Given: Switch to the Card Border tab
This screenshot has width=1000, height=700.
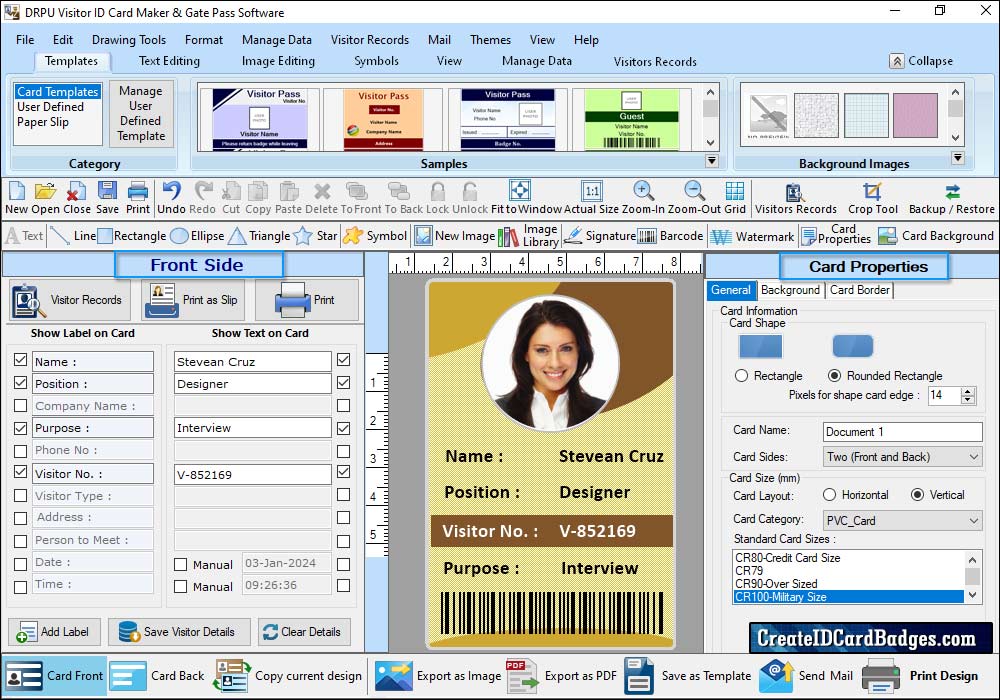Looking at the screenshot, I should click(x=860, y=290).
